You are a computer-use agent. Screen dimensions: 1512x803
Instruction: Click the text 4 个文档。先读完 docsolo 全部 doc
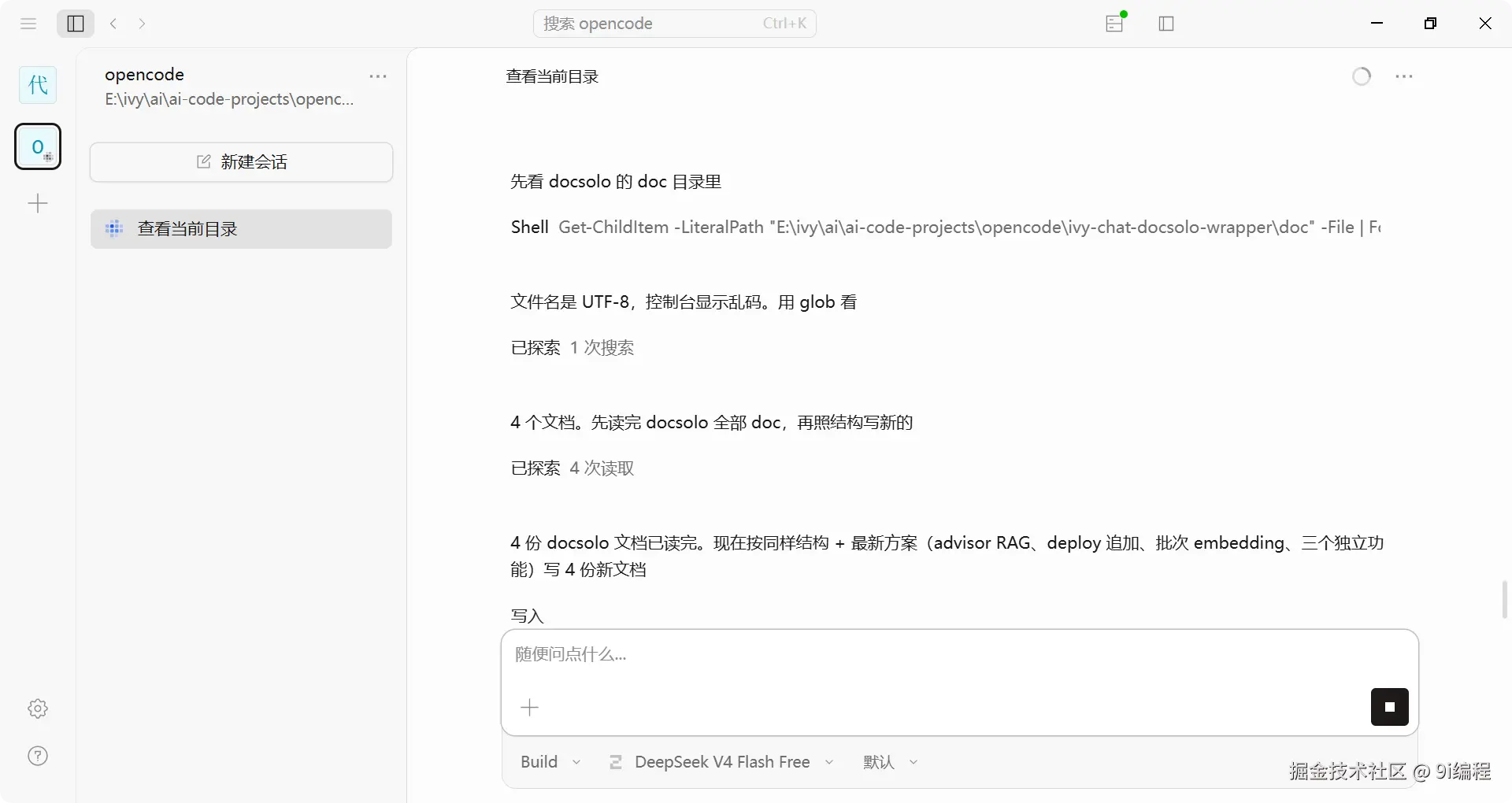point(645,423)
